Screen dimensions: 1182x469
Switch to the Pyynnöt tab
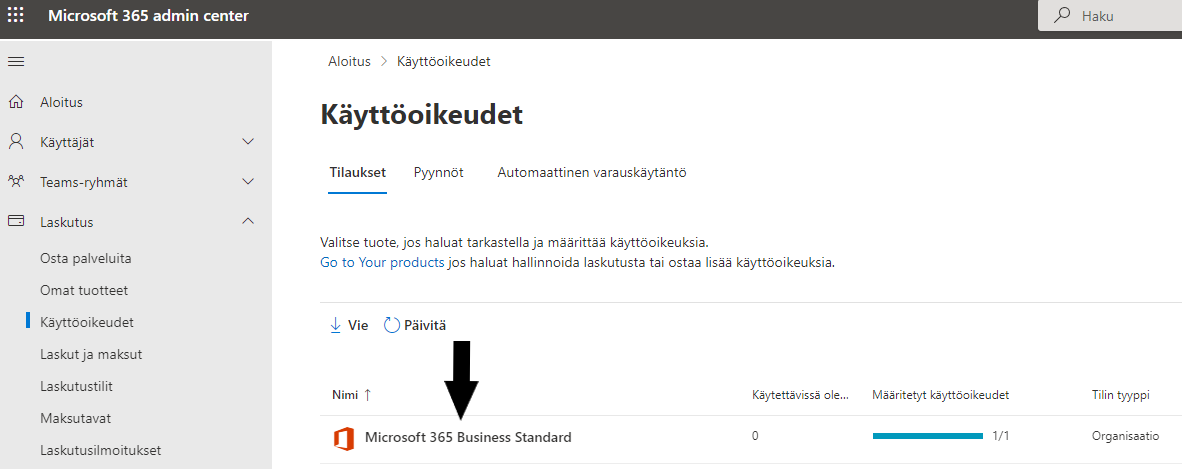click(439, 173)
